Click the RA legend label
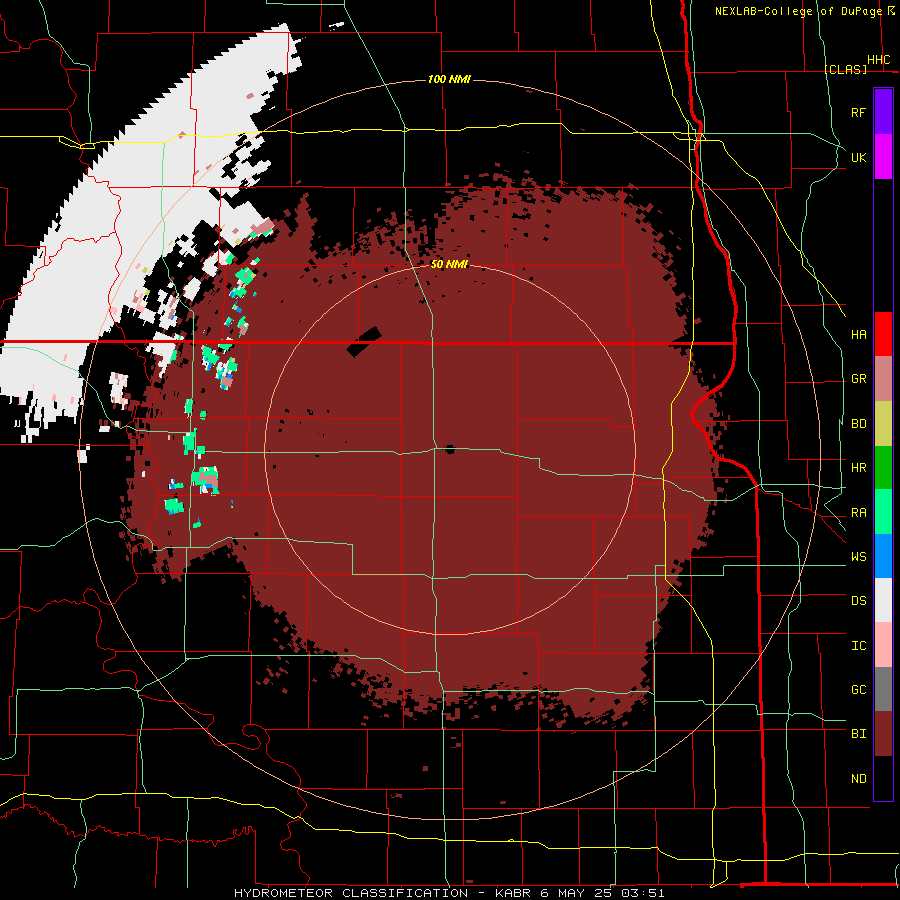This screenshot has height=900, width=900. (x=859, y=513)
